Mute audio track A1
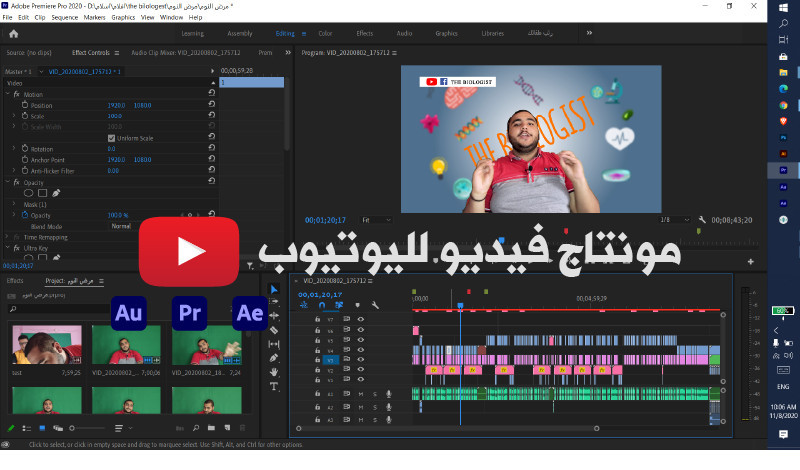This screenshot has width=800, height=470. click(361, 394)
